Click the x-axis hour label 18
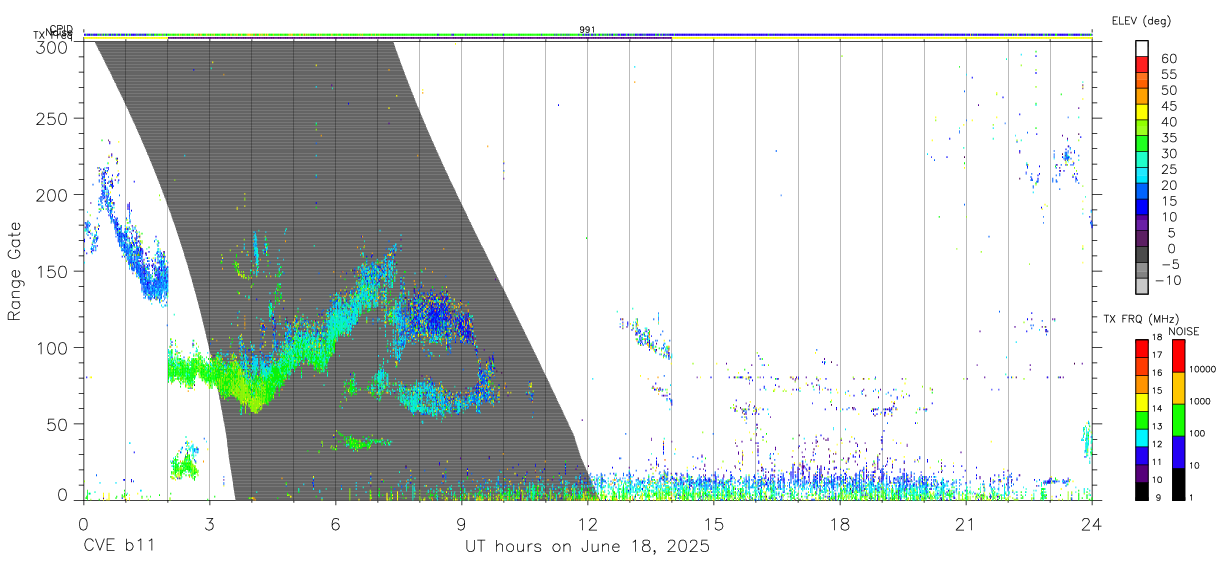Viewport: 1228px width, 567px height. pyautogui.click(x=839, y=523)
